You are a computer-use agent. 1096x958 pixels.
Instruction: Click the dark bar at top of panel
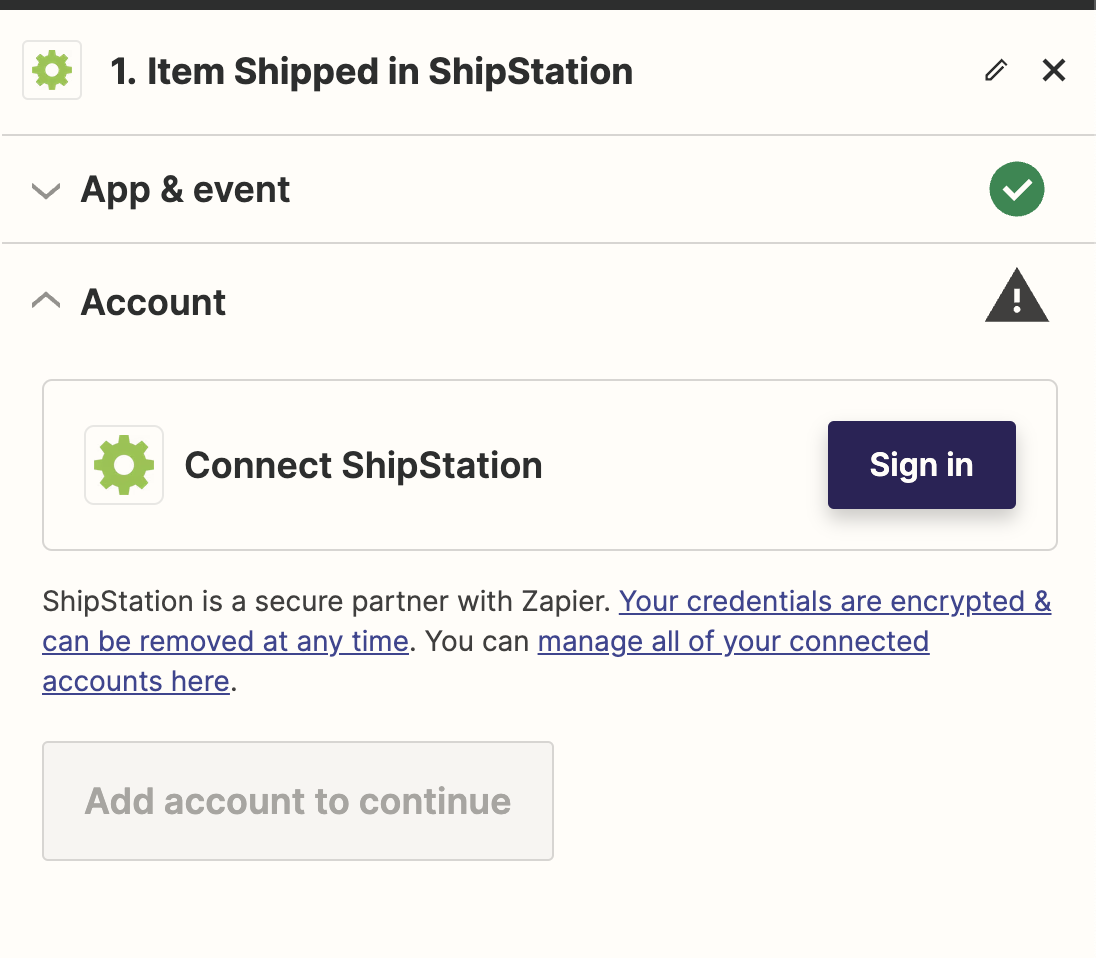click(548, 4)
